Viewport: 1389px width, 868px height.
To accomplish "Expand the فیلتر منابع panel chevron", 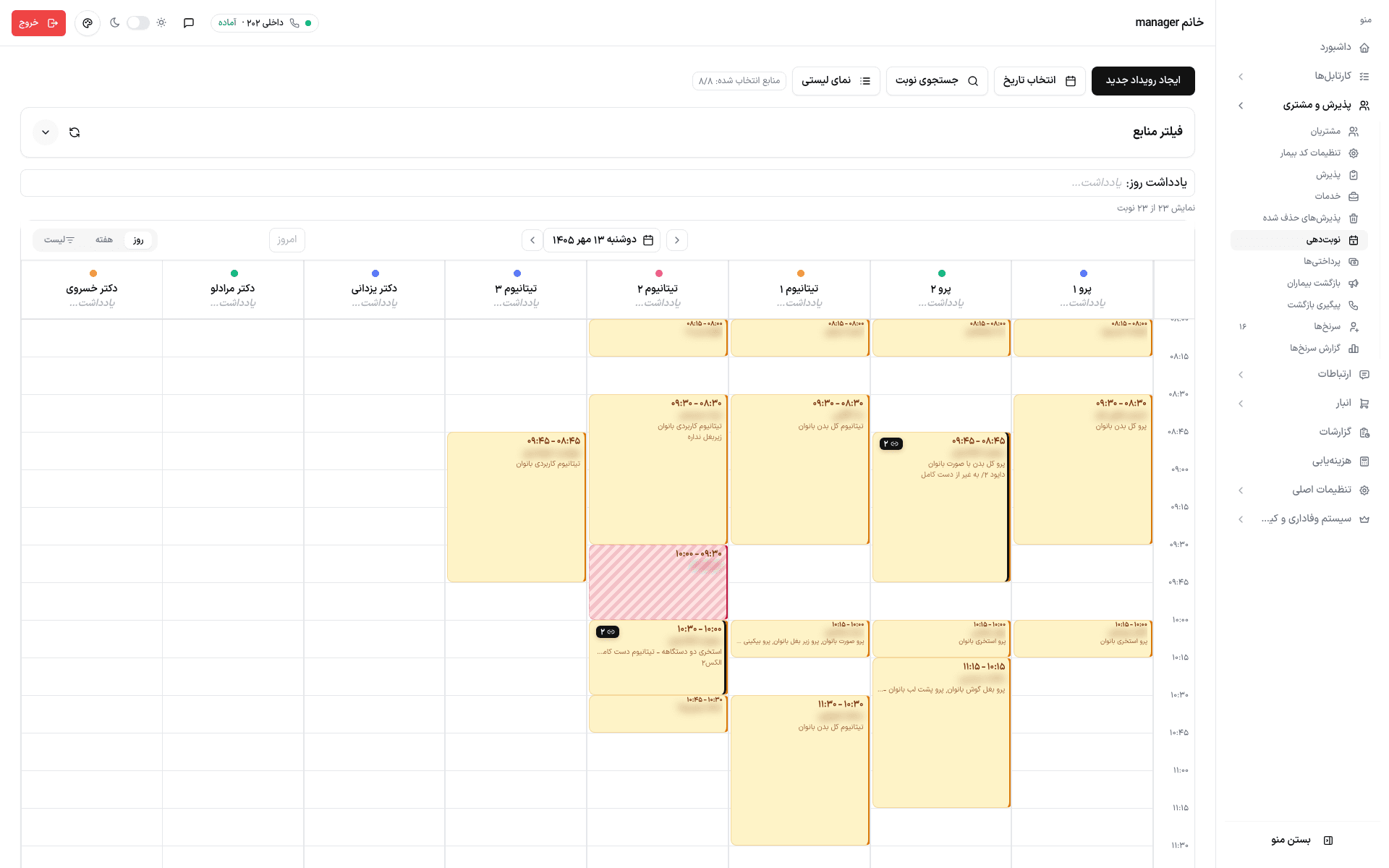I will tap(46, 132).
